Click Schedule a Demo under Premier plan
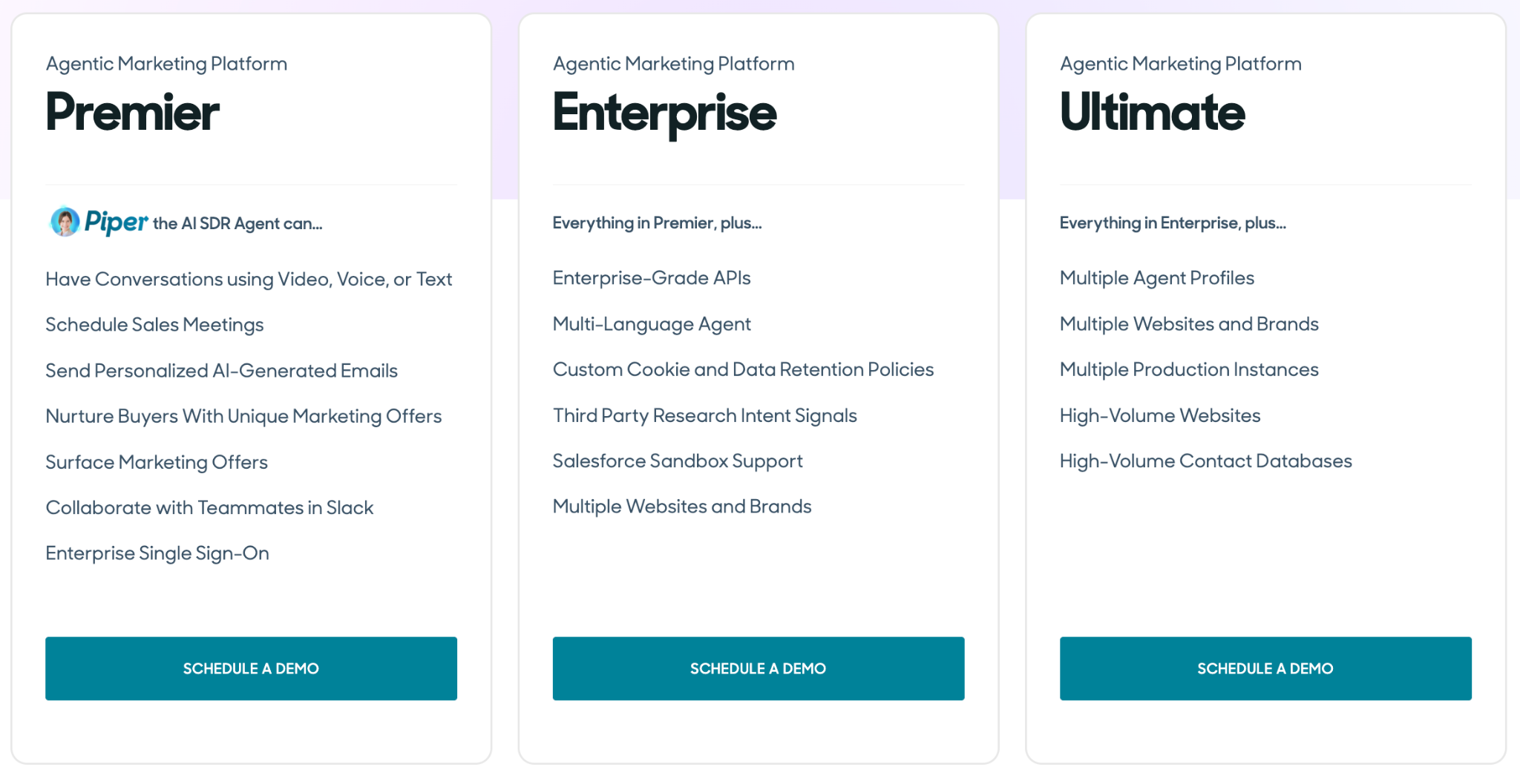1520x784 pixels. [251, 668]
